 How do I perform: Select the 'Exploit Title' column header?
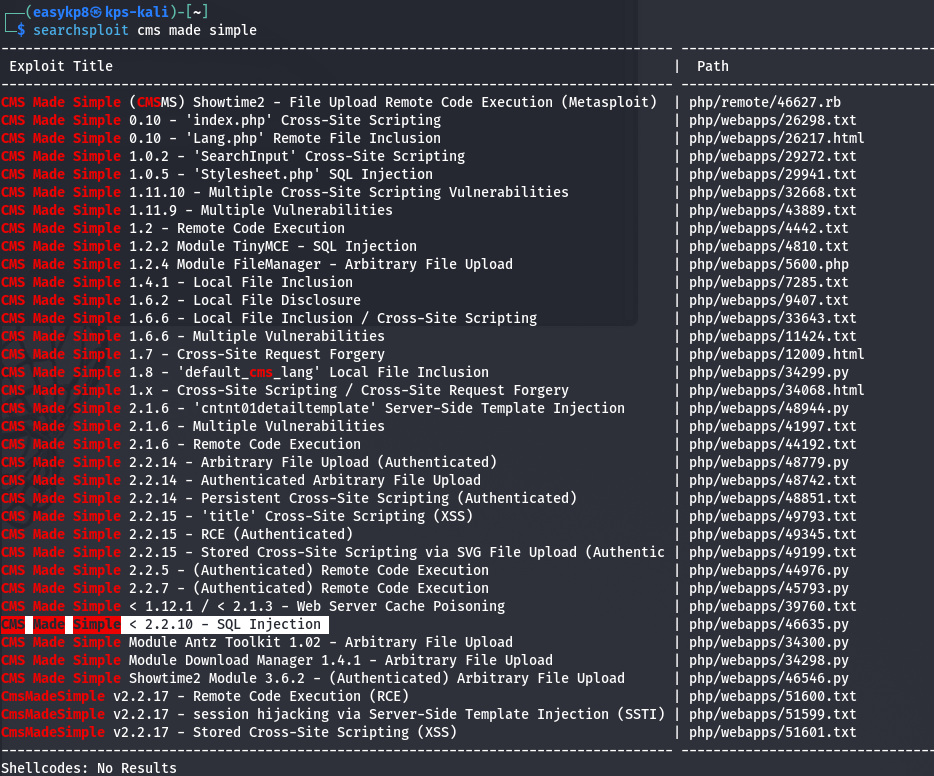(61, 66)
